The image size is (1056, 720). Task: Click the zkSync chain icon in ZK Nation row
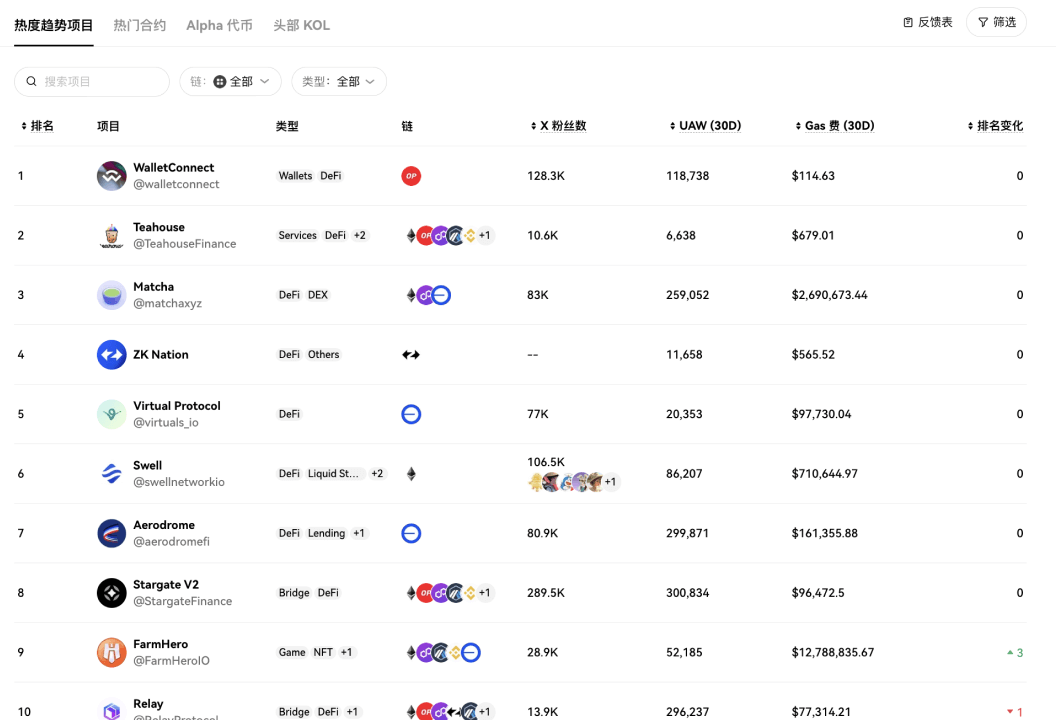(411, 354)
